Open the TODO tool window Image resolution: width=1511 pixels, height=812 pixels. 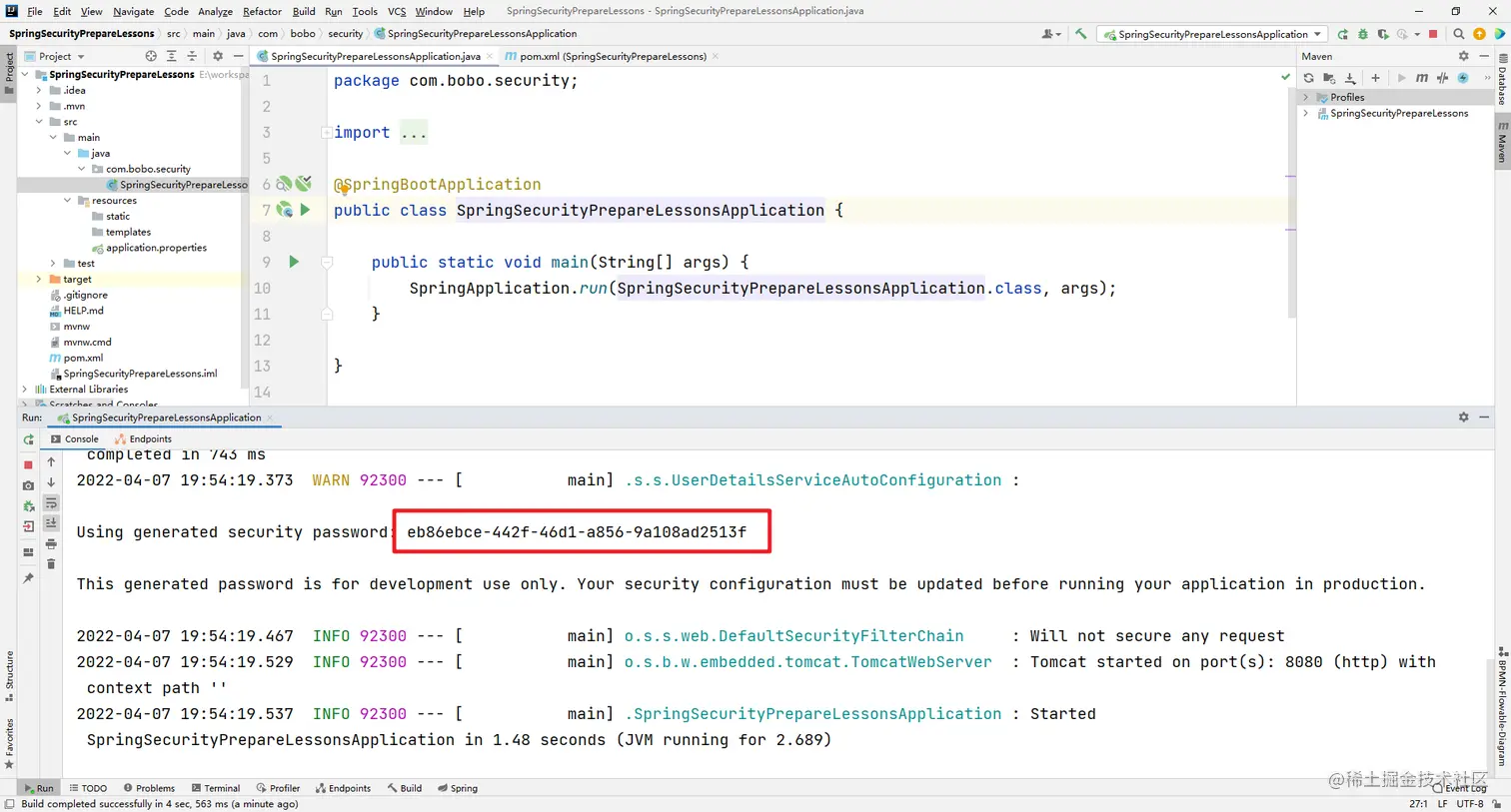click(x=88, y=788)
